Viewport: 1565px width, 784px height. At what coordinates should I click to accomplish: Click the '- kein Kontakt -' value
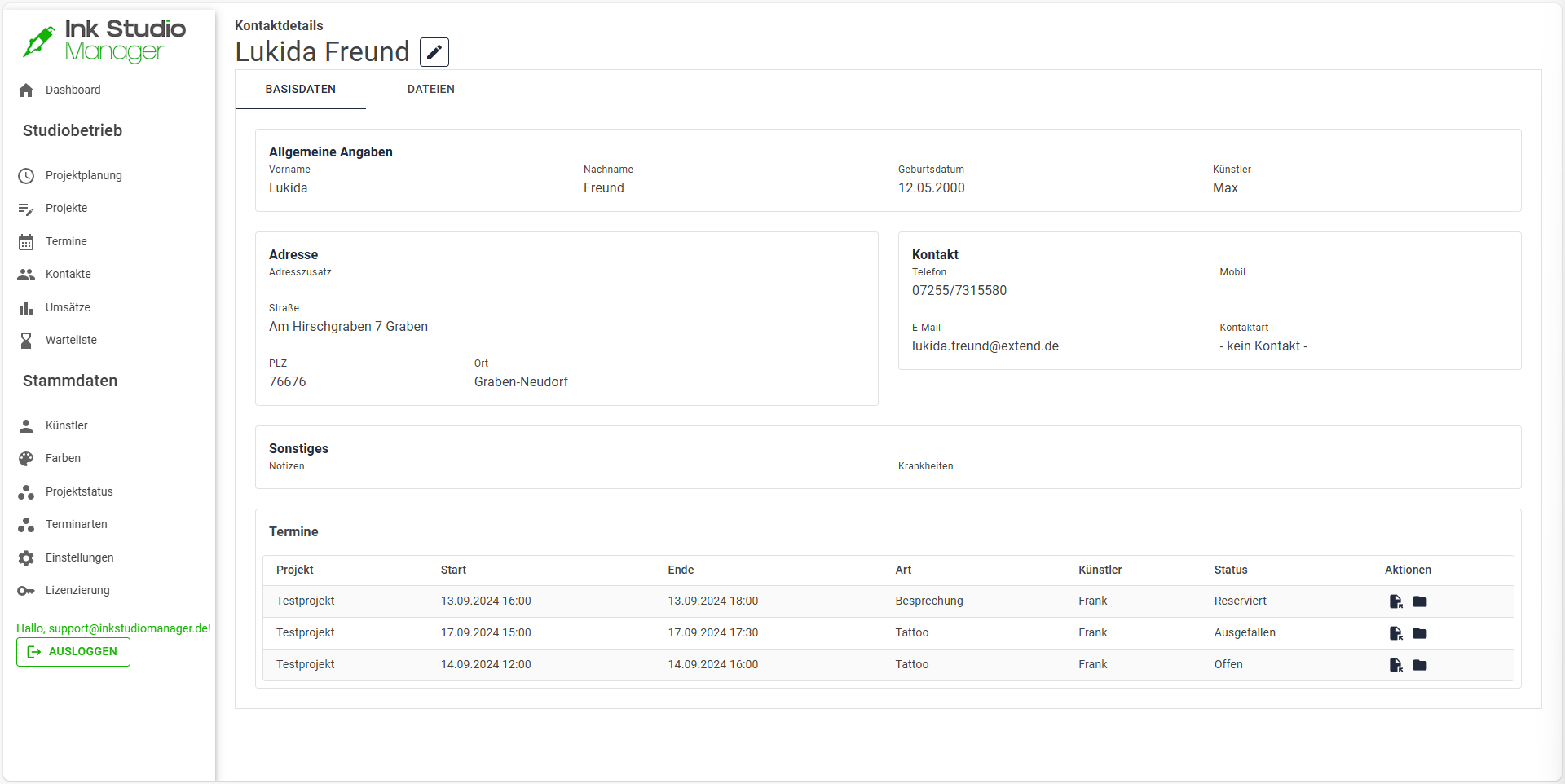(x=1263, y=346)
